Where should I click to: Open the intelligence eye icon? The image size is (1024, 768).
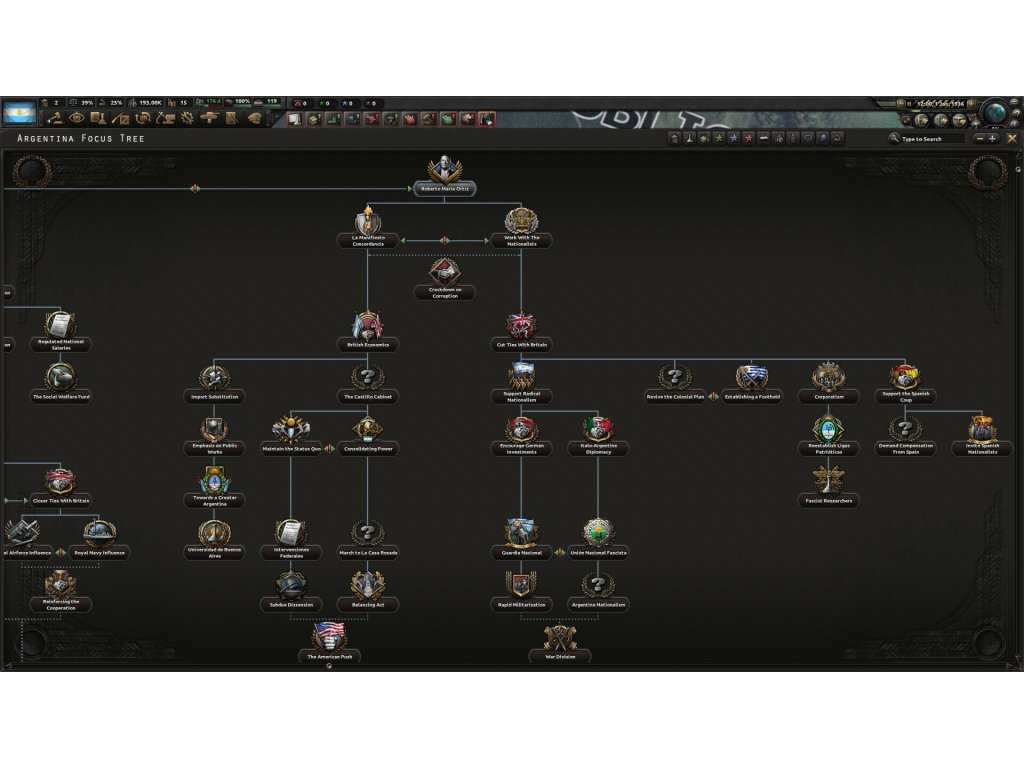click(76, 118)
